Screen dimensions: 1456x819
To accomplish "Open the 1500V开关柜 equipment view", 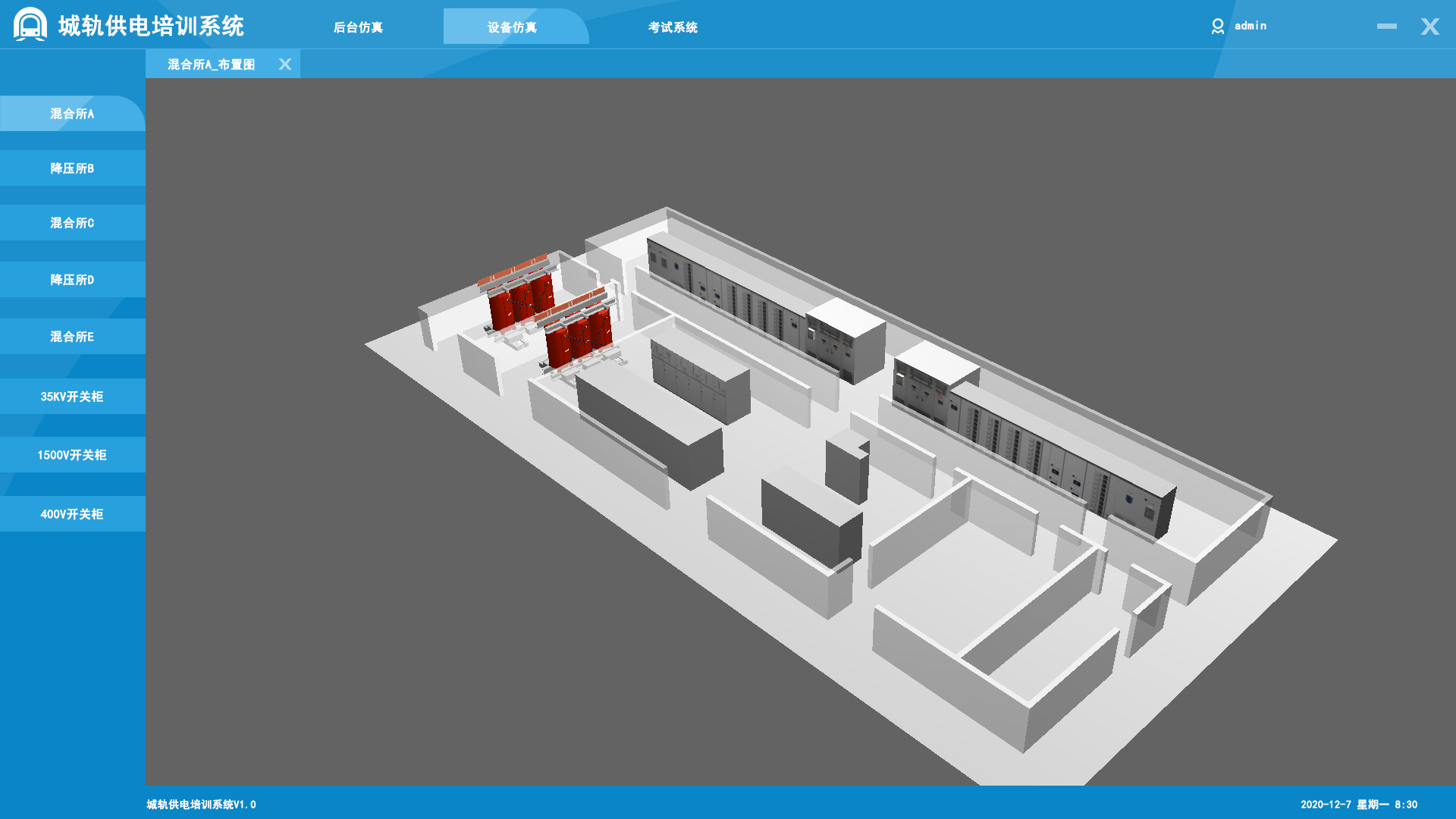I will [72, 455].
